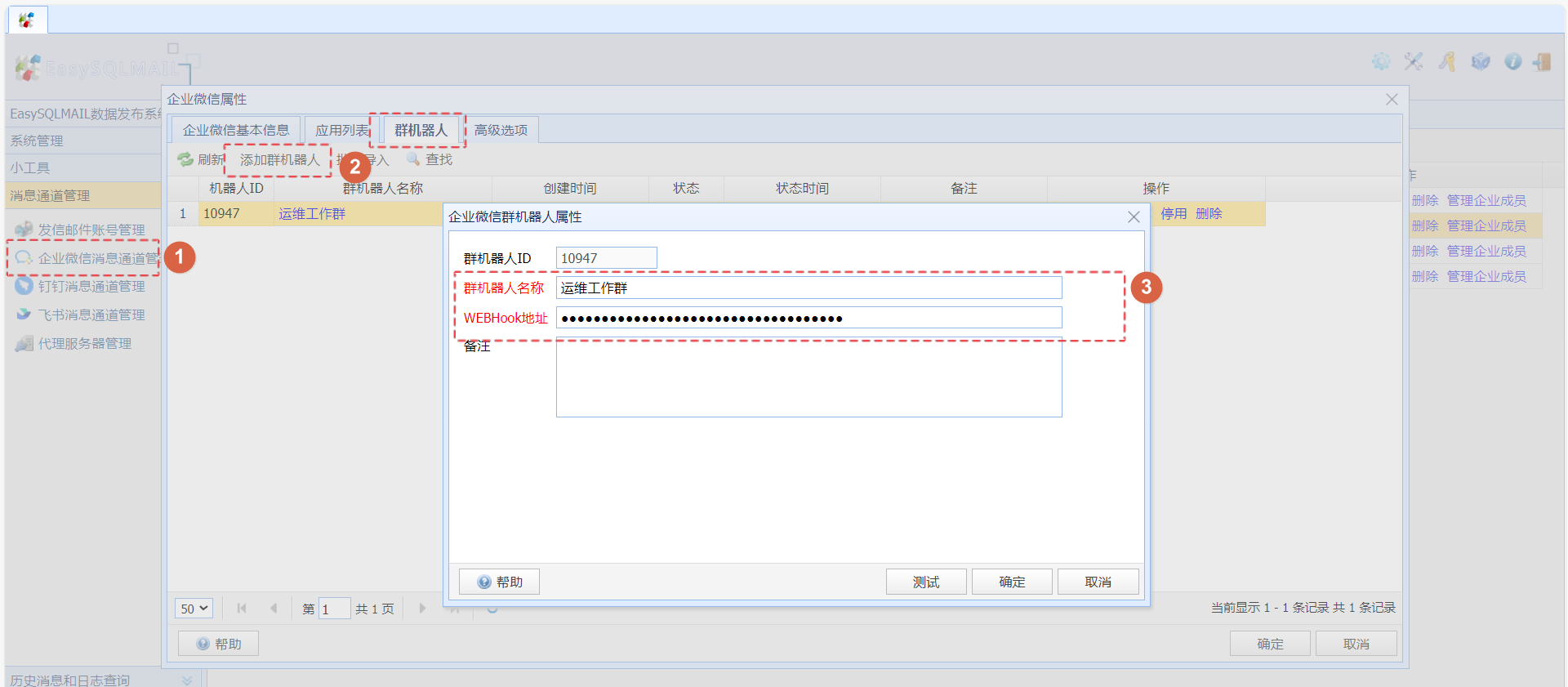The image size is (1568, 687).
Task: Click the 刷新 refresh toolbar button
Action: (x=201, y=159)
